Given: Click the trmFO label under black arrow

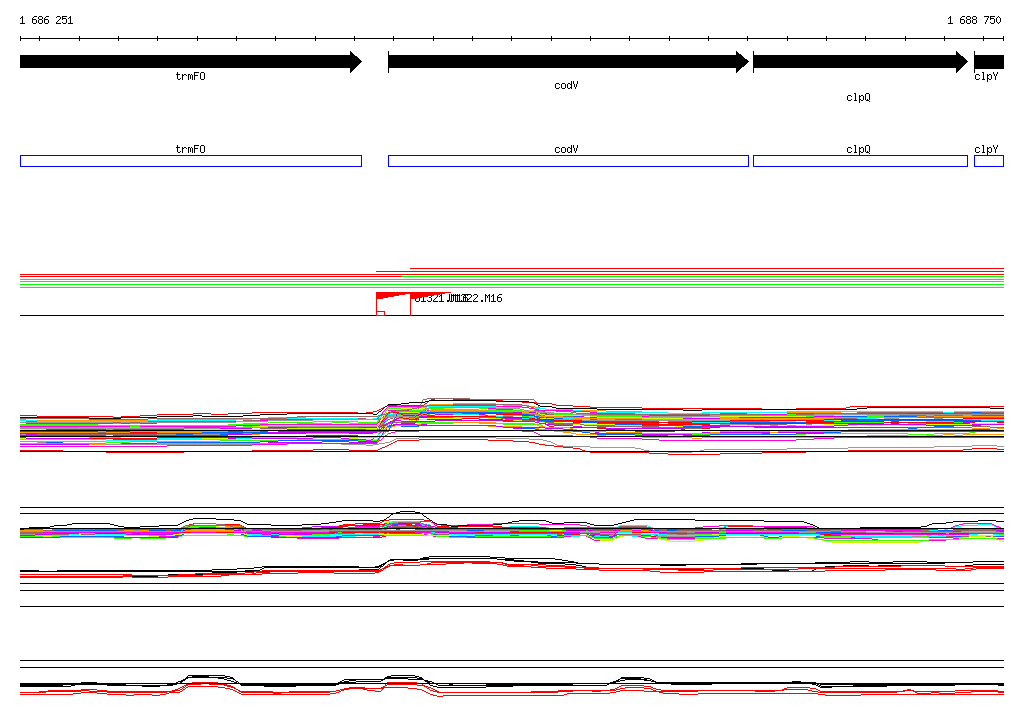Looking at the screenshot, I should pyautogui.click(x=190, y=76).
